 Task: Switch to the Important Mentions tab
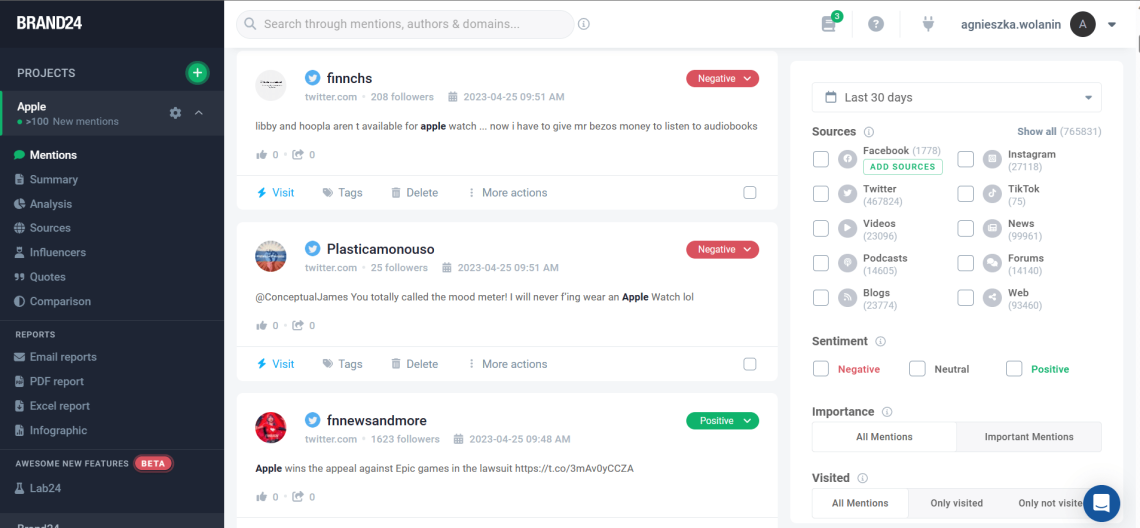pos(1028,437)
